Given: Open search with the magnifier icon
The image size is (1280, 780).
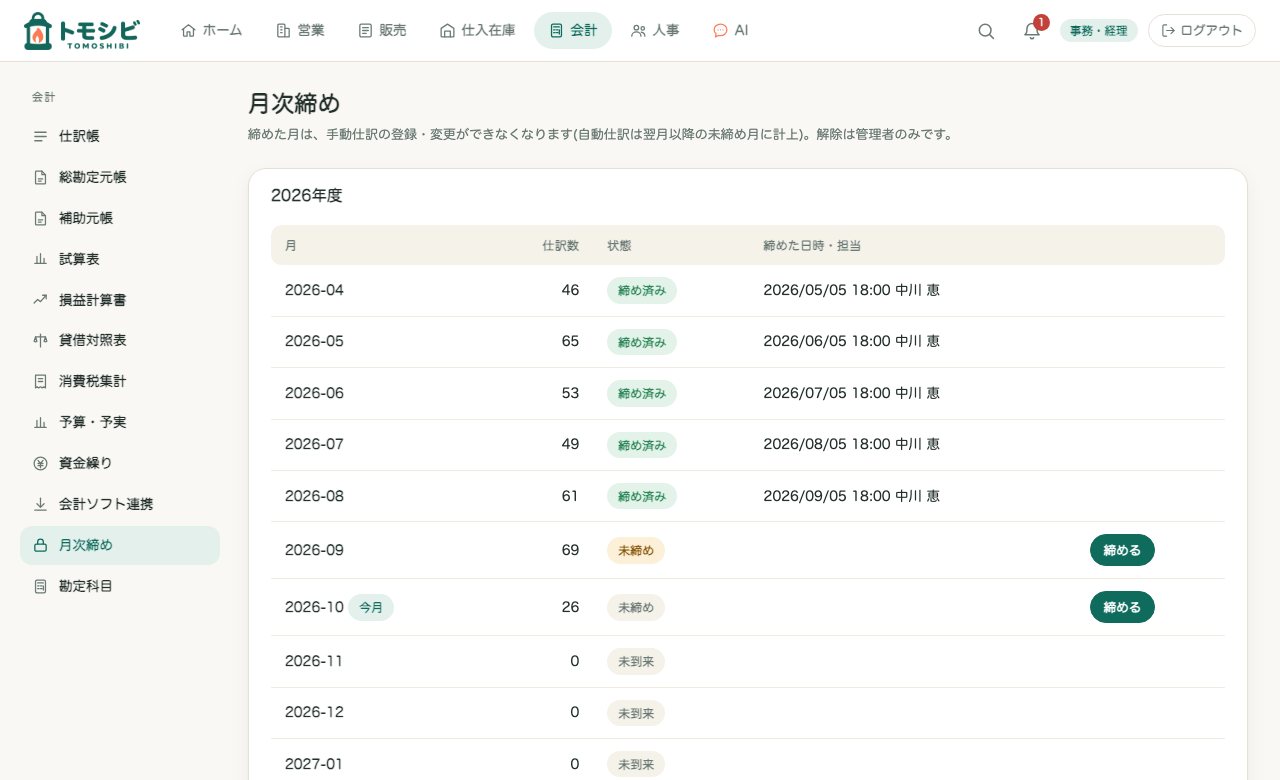Looking at the screenshot, I should (986, 31).
